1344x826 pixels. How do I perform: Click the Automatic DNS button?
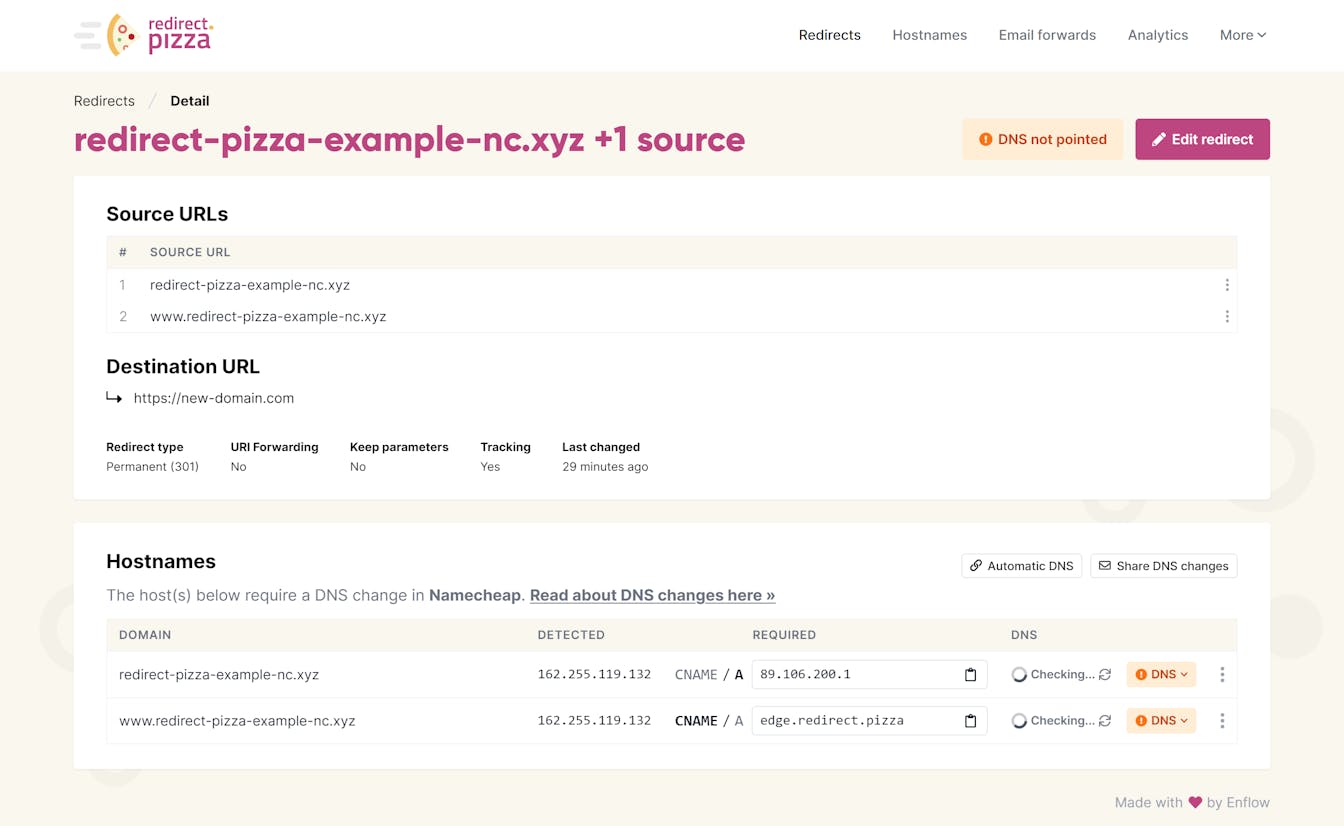1021,566
